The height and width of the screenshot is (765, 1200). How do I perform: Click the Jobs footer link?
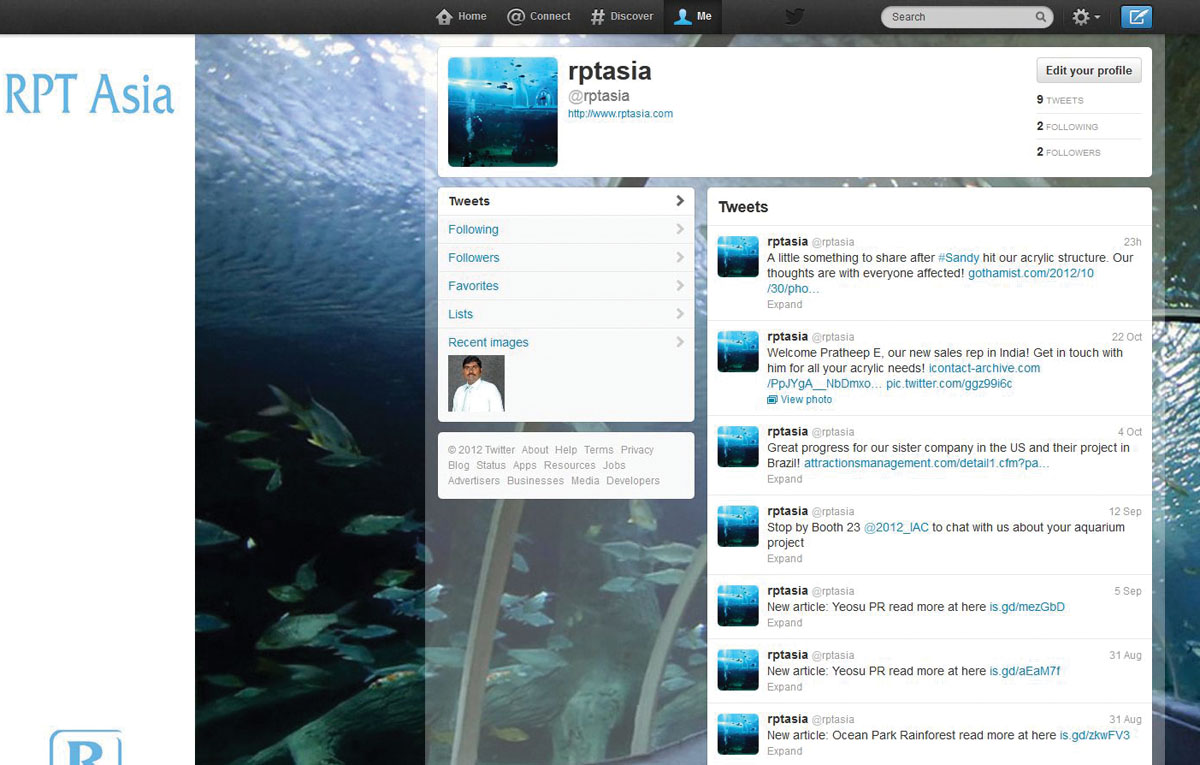pos(614,466)
